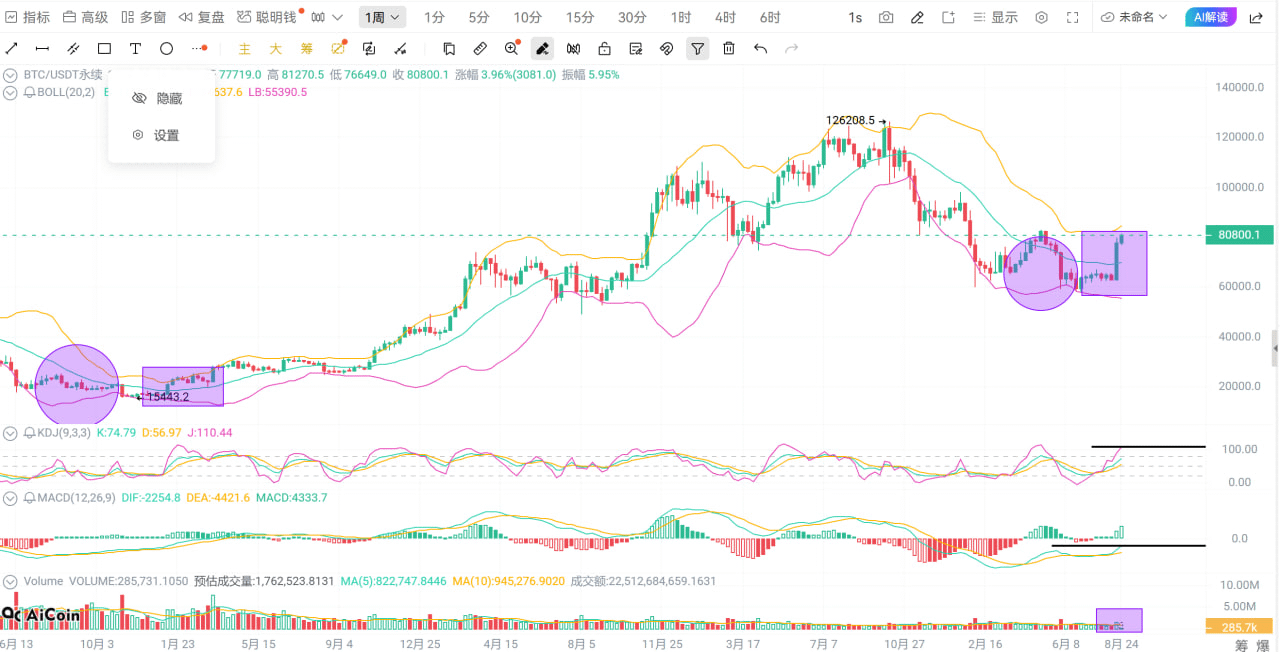Click the 爆 button at bottom right
Screen dimensions: 1280x652
click(1263, 645)
